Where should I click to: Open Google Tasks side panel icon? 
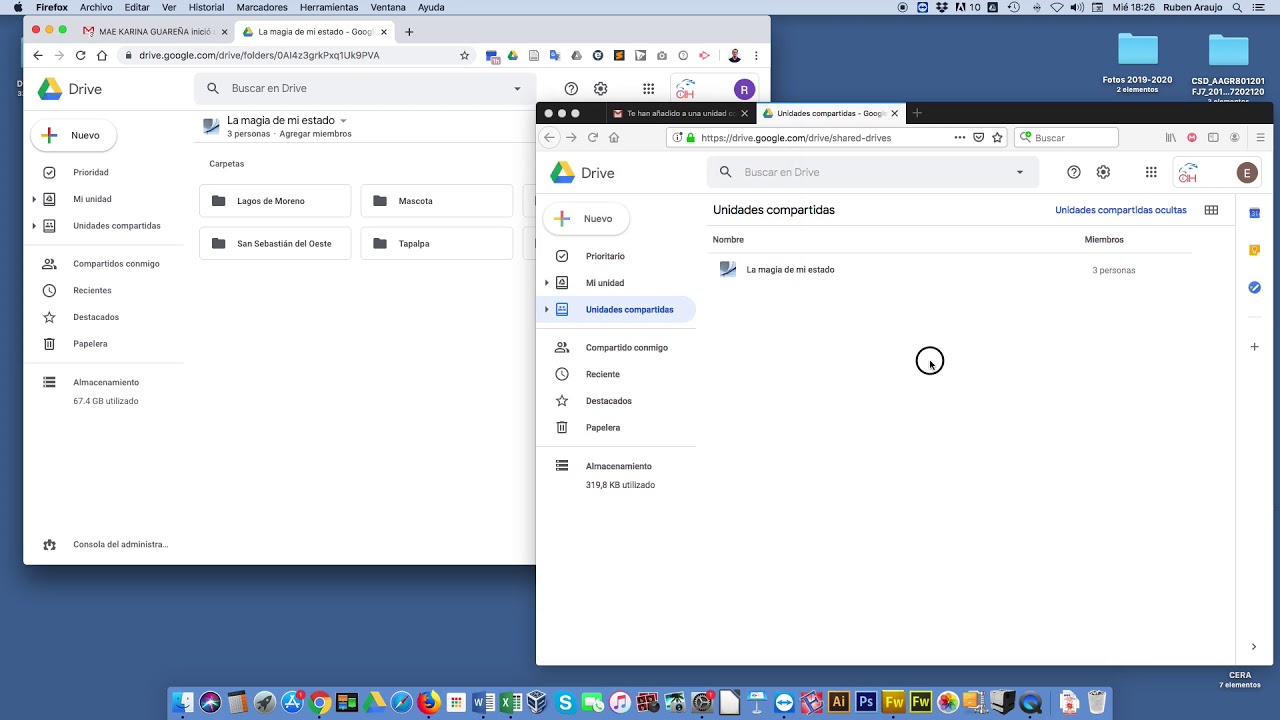pyautogui.click(x=1254, y=288)
